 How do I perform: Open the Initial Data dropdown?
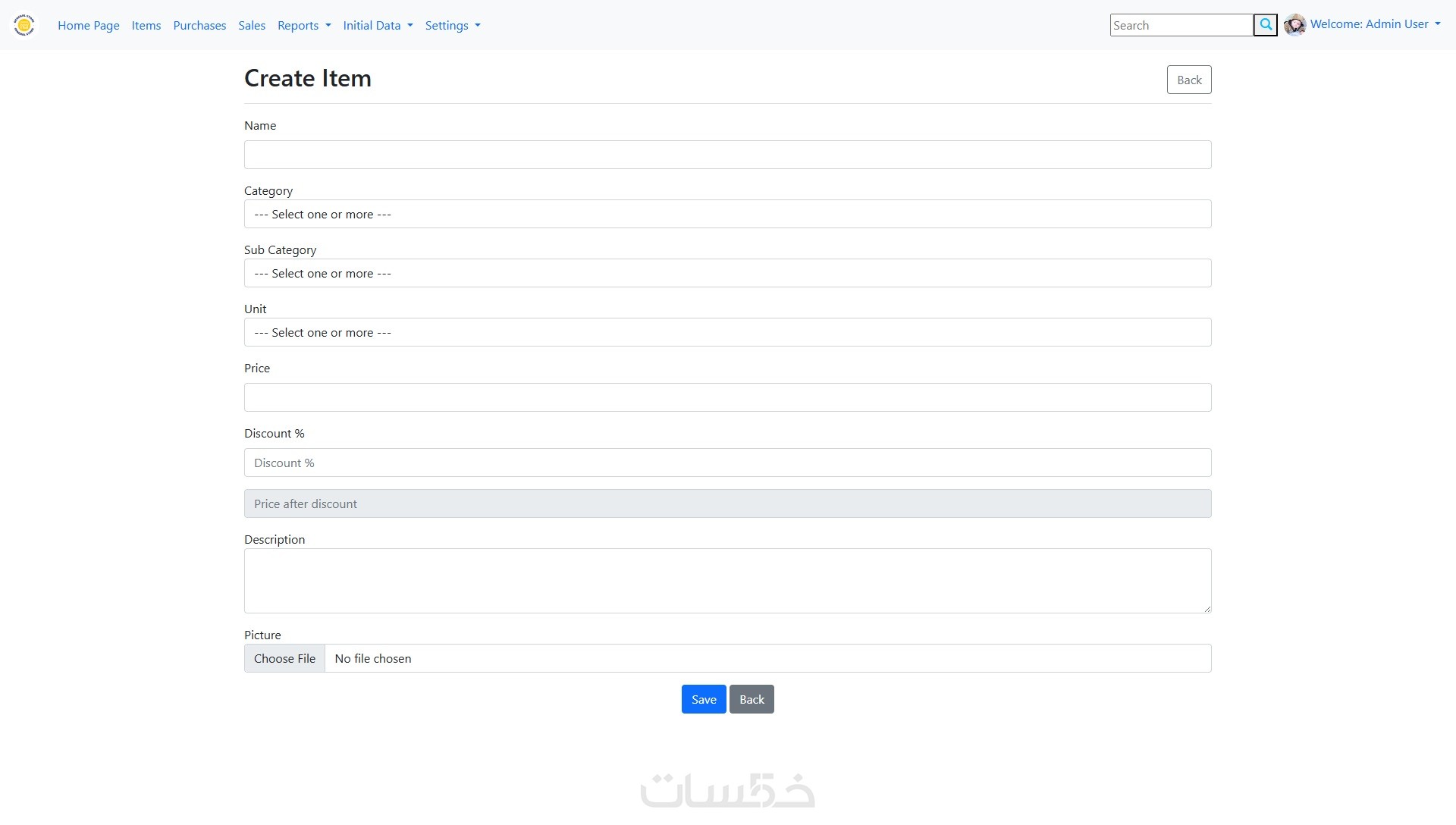point(378,25)
